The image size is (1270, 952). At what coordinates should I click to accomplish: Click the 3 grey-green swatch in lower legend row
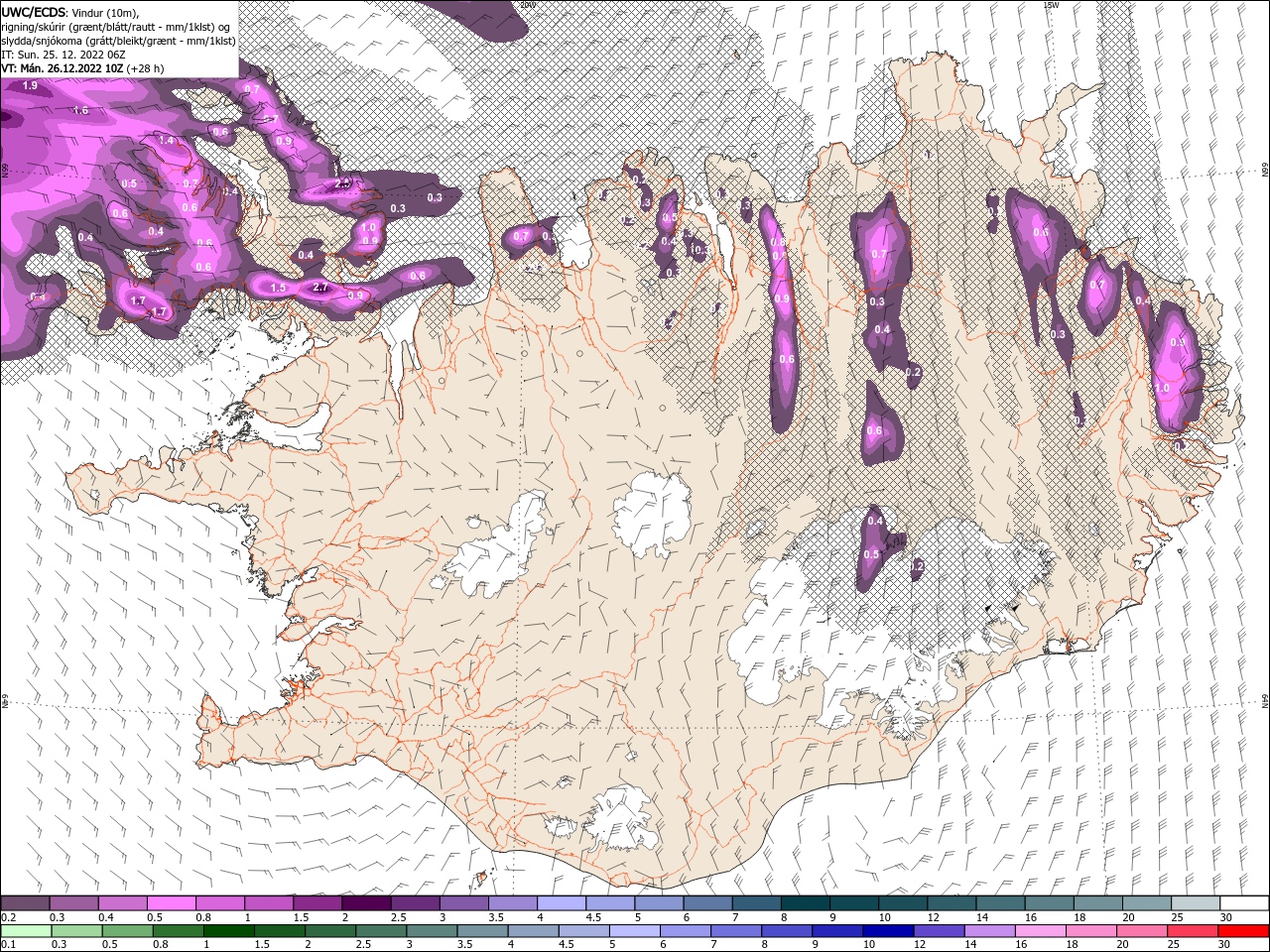[x=432, y=931]
